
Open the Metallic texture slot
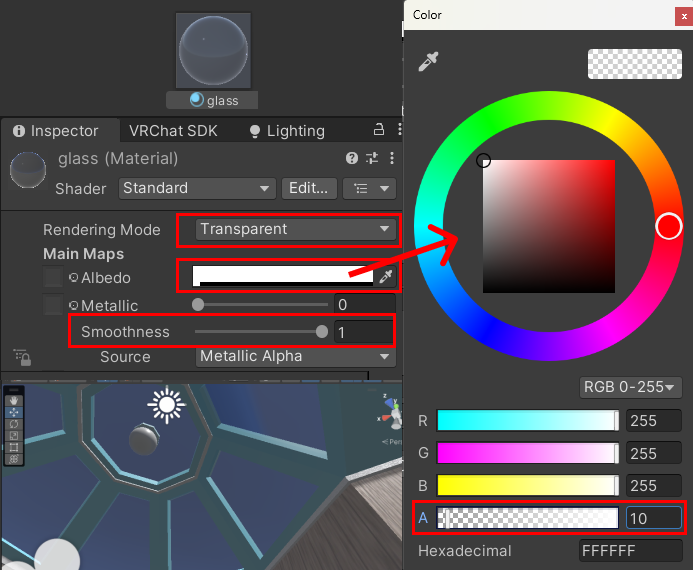pos(53,305)
